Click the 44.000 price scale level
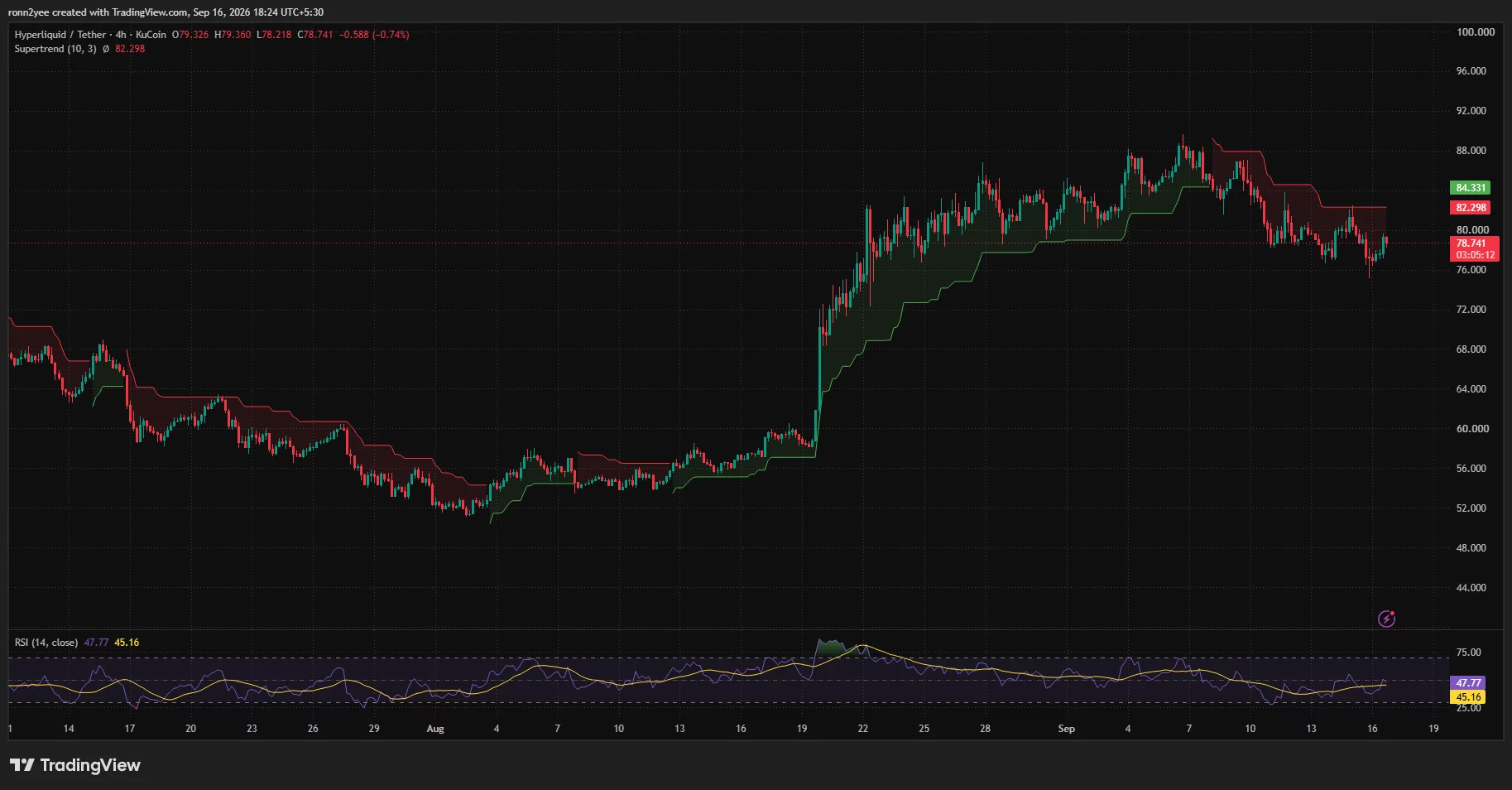The width and height of the screenshot is (1512, 790). tap(1471, 588)
